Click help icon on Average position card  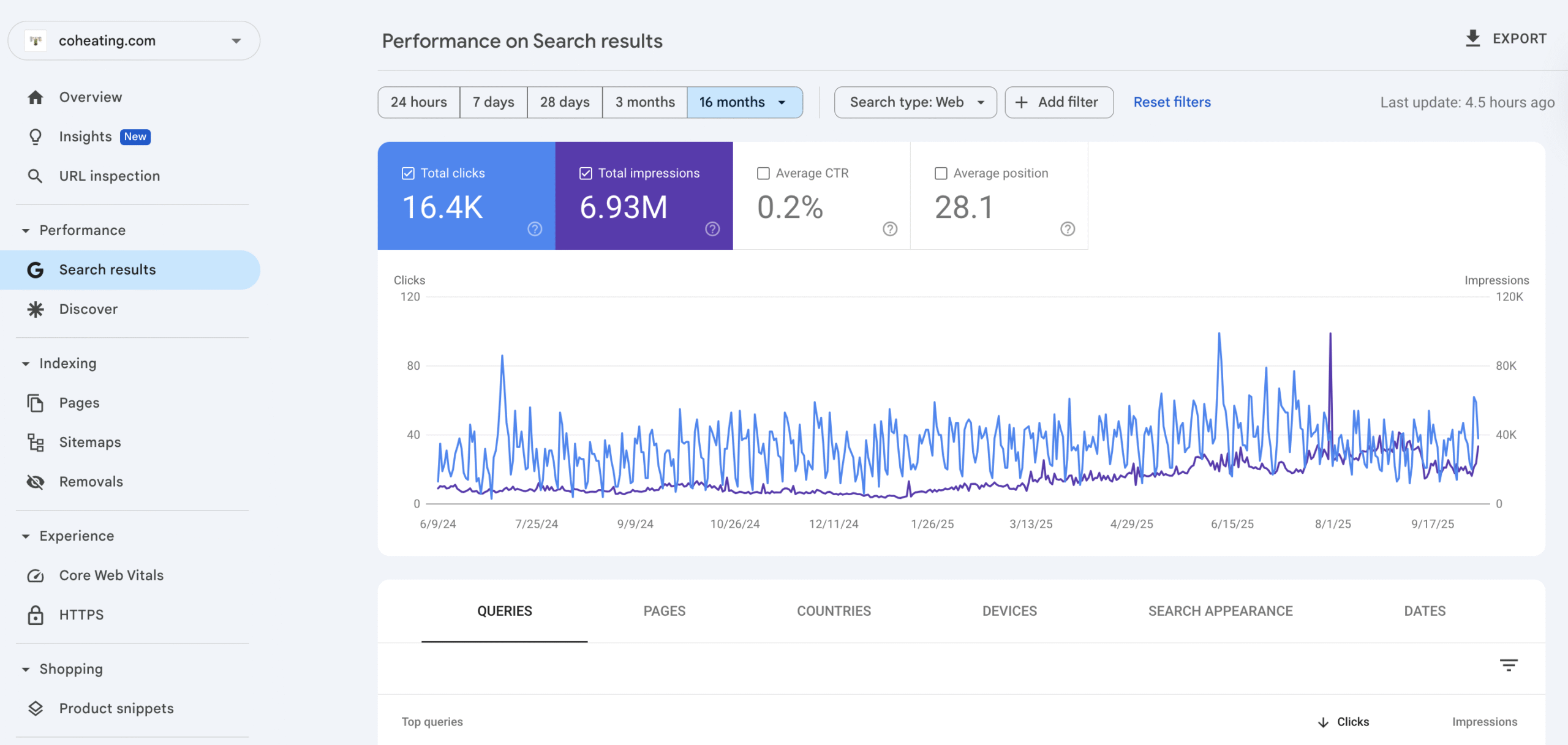tap(1067, 229)
